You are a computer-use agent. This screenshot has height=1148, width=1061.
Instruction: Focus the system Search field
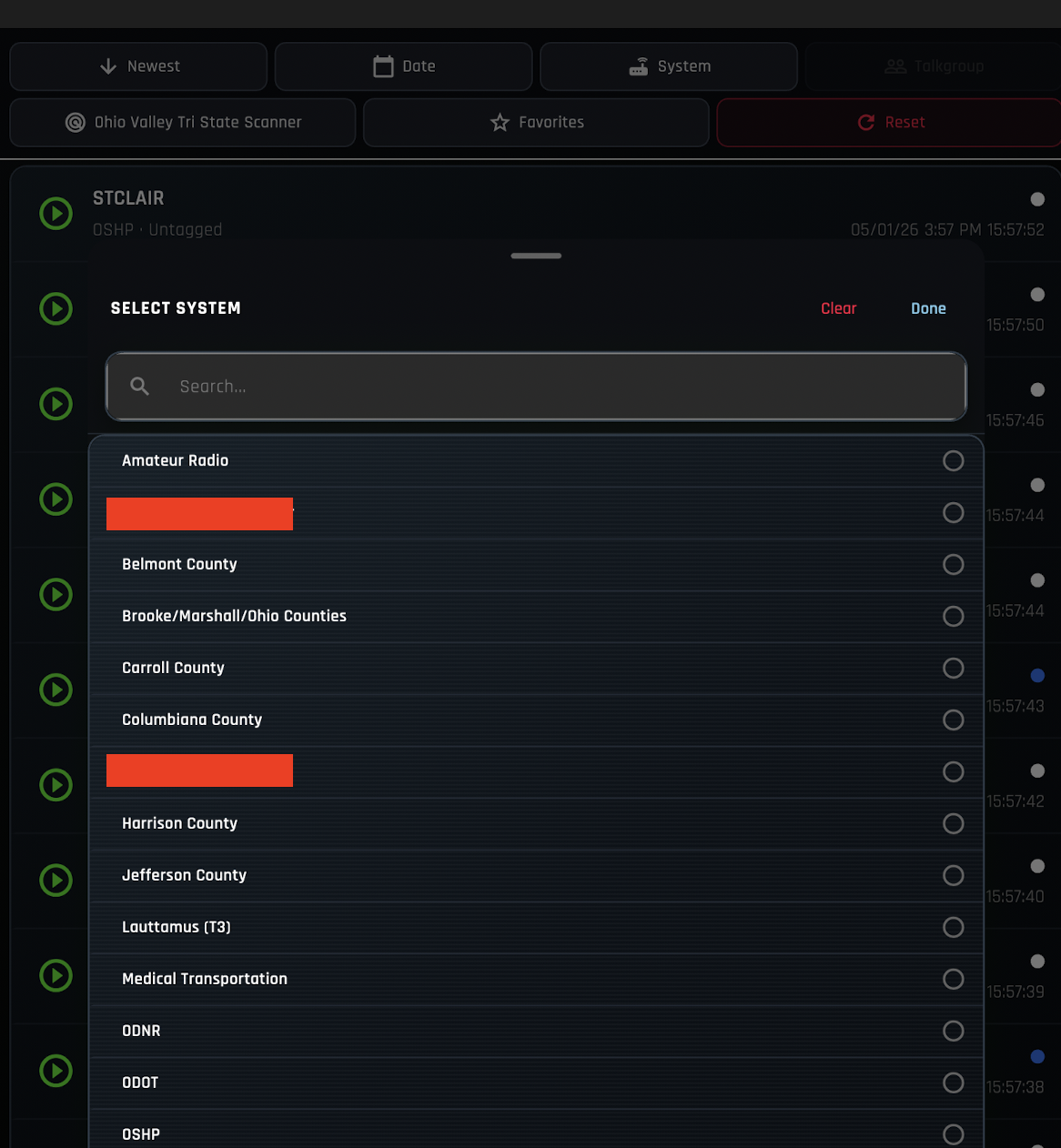pos(536,387)
